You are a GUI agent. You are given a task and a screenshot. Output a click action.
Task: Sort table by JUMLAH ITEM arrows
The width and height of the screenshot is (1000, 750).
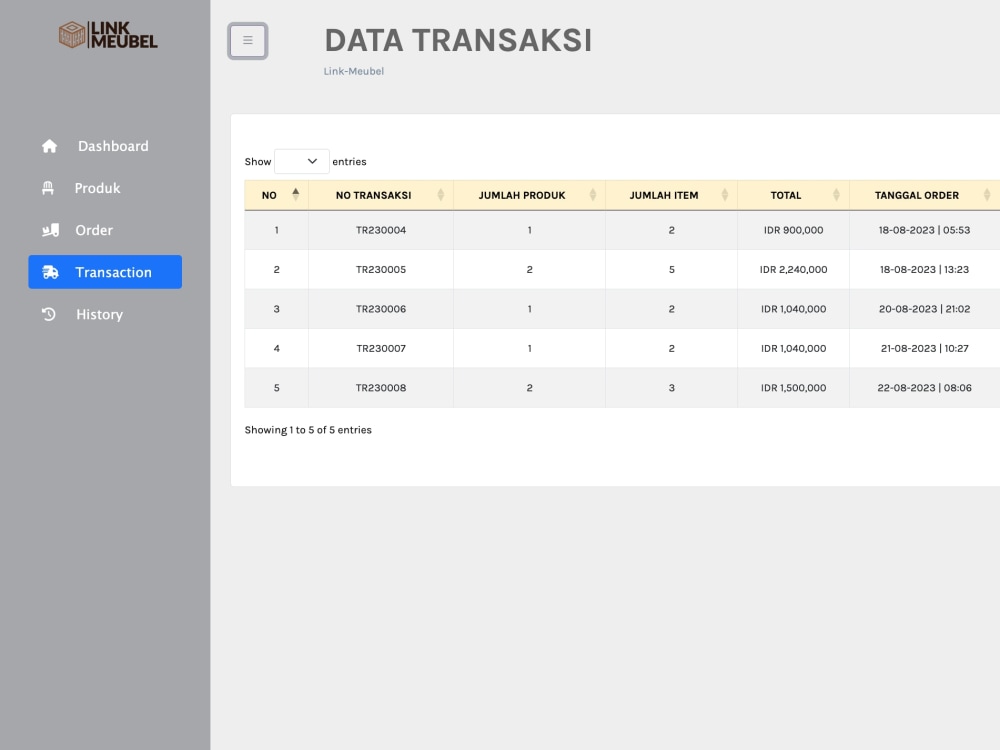pyautogui.click(x=724, y=195)
